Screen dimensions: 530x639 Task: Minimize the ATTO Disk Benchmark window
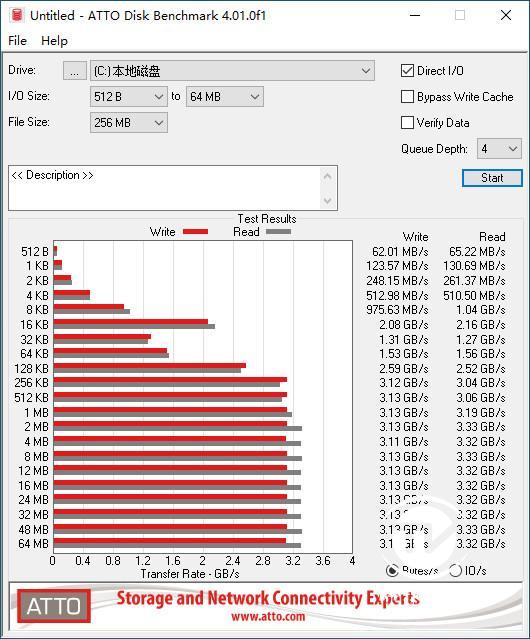pos(415,15)
